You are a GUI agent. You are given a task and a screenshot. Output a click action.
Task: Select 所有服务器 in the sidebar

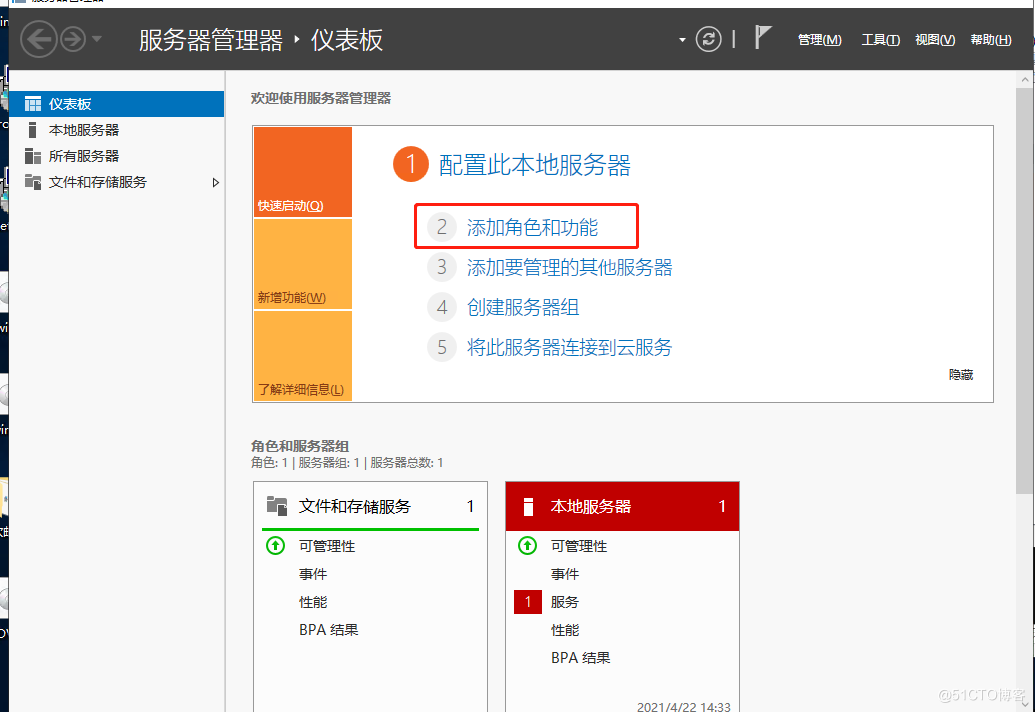click(117, 156)
